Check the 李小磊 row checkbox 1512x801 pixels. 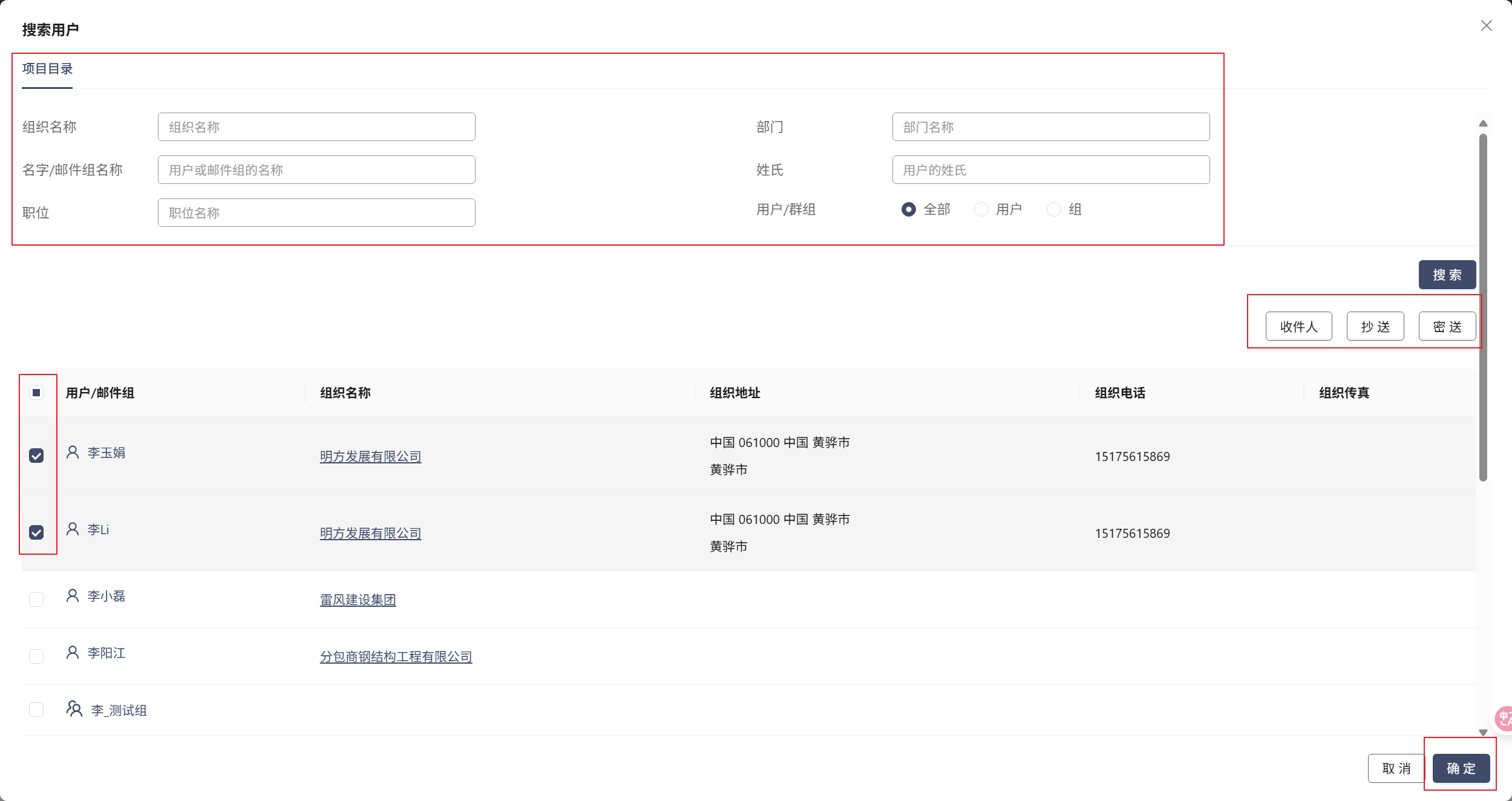point(36,599)
